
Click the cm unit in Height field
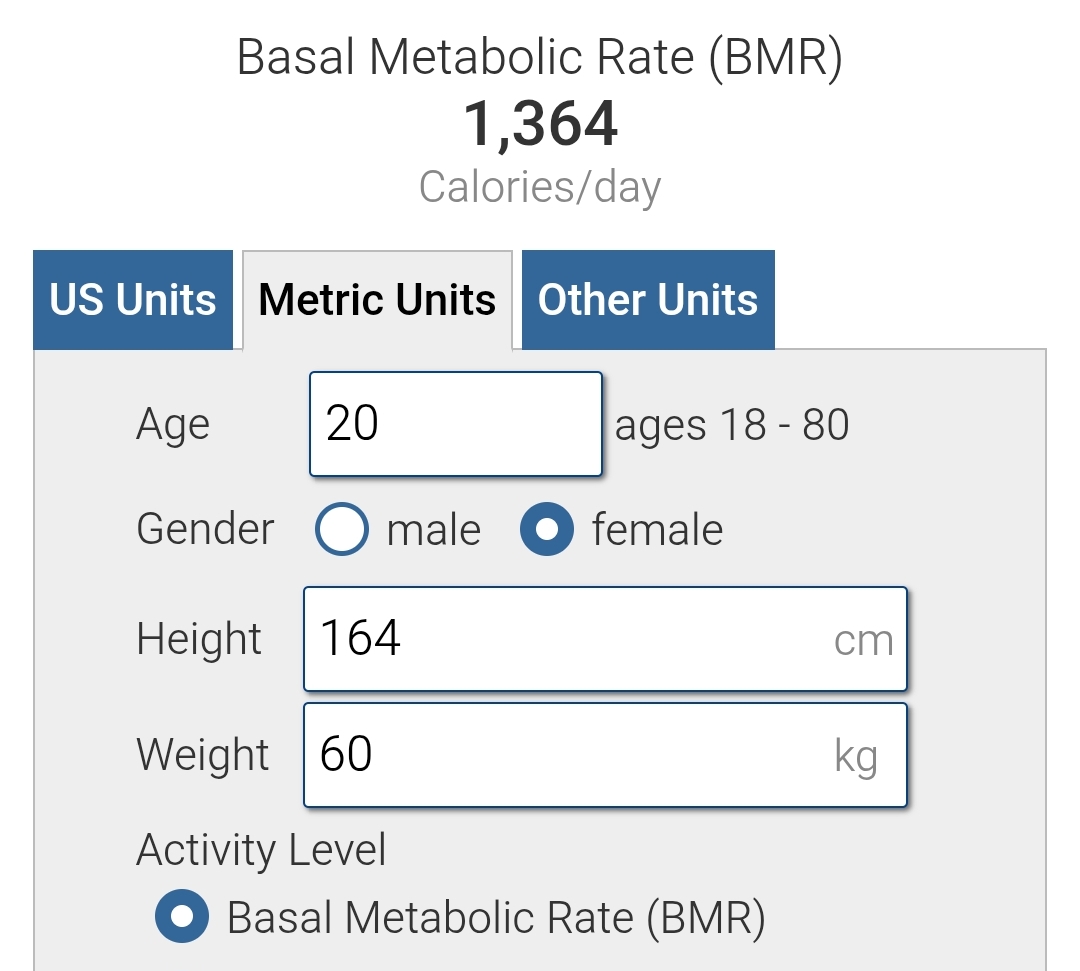(x=863, y=641)
